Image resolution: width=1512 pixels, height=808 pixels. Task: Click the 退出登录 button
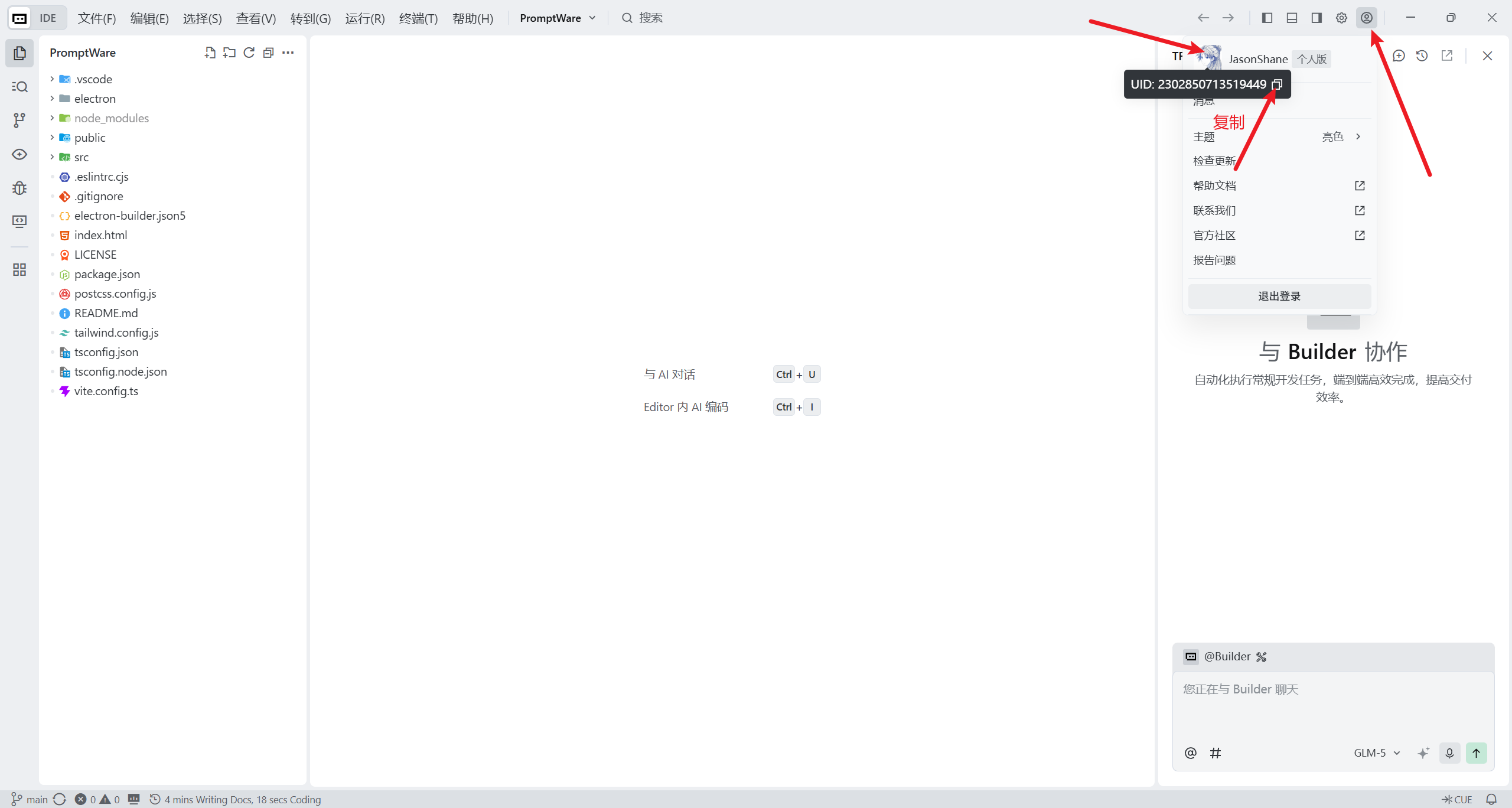coord(1279,297)
